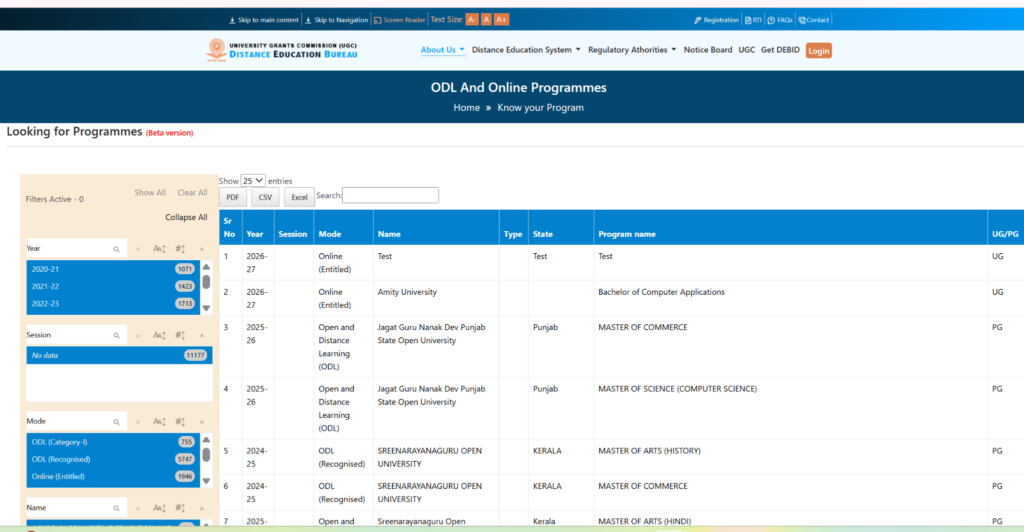The image size is (1024, 532).
Task: Click Skip to main content
Action: pyautogui.click(x=264, y=20)
